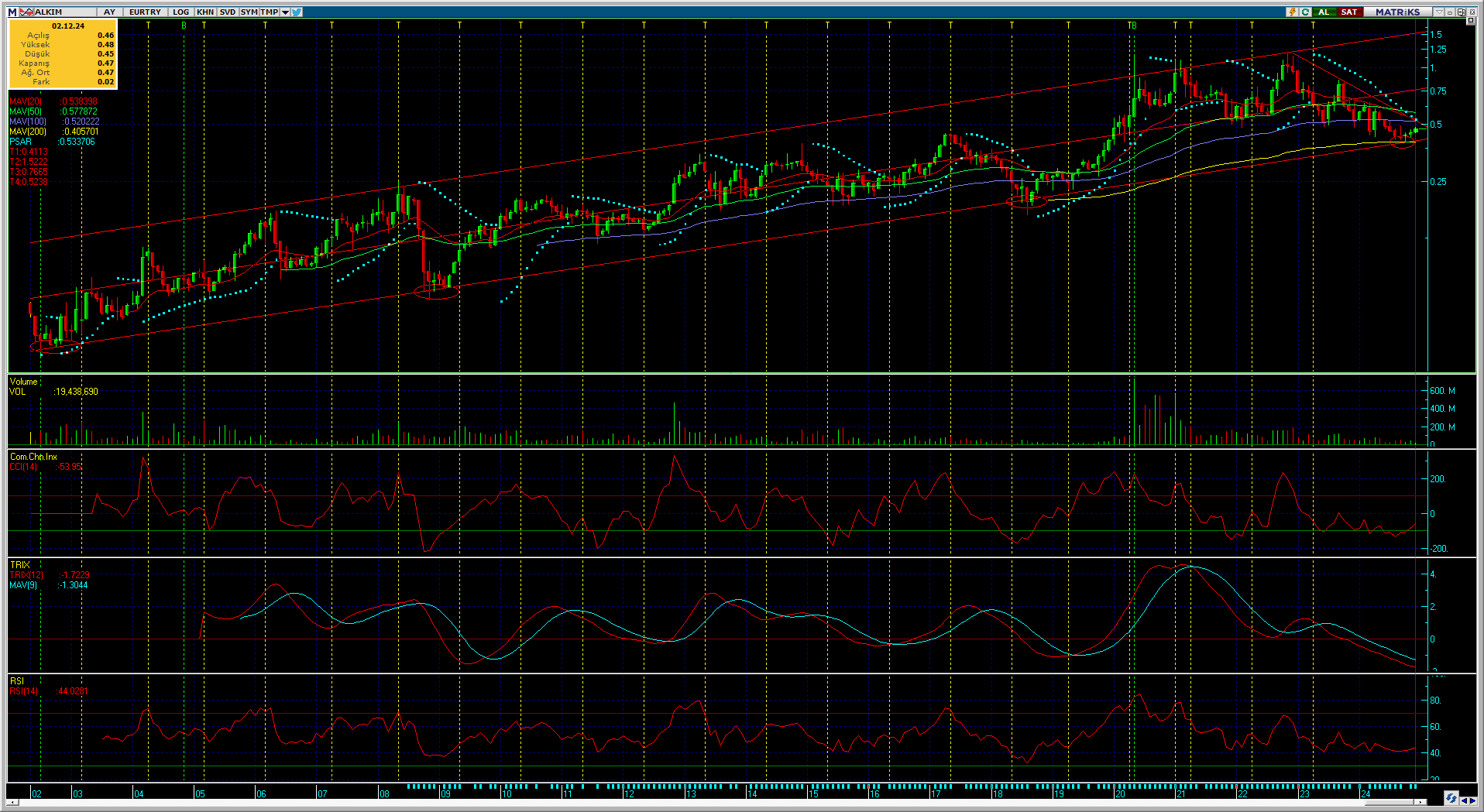Viewport: 1484px width, 812px height.
Task: Select the SYM toolbar item
Action: point(249,12)
